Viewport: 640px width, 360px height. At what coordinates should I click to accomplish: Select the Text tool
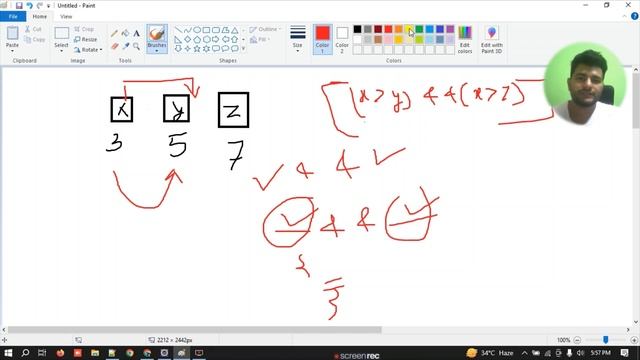pos(136,33)
